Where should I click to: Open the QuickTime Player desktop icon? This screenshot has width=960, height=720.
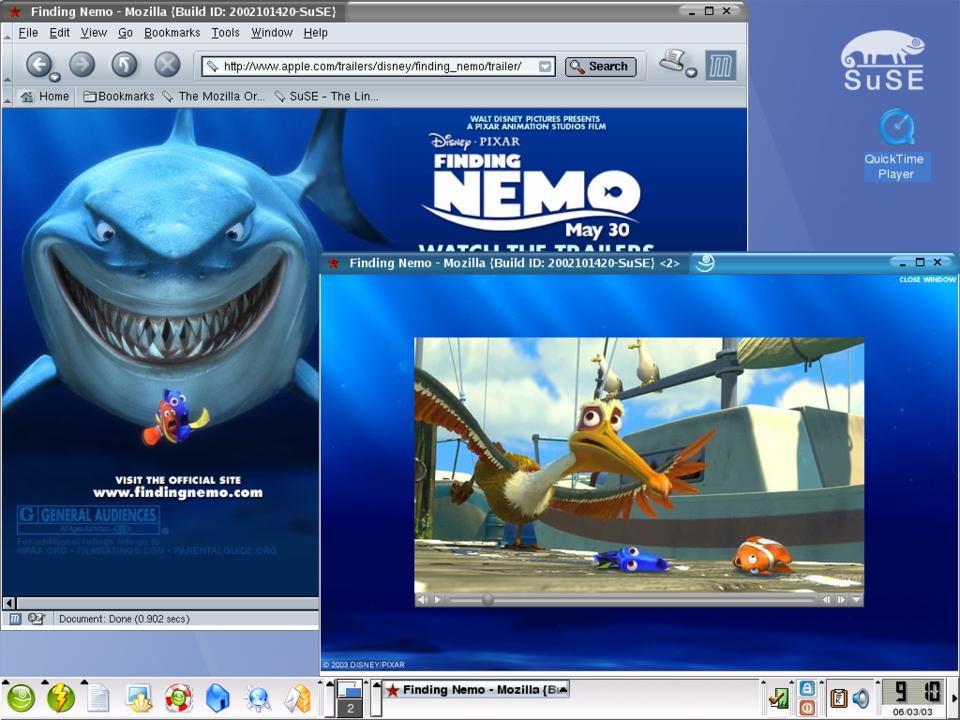point(896,128)
